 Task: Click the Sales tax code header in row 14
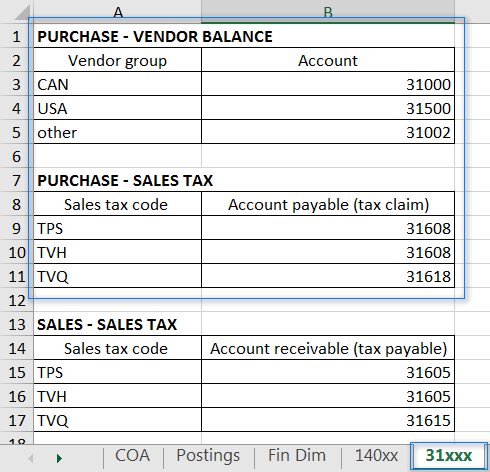tap(118, 348)
